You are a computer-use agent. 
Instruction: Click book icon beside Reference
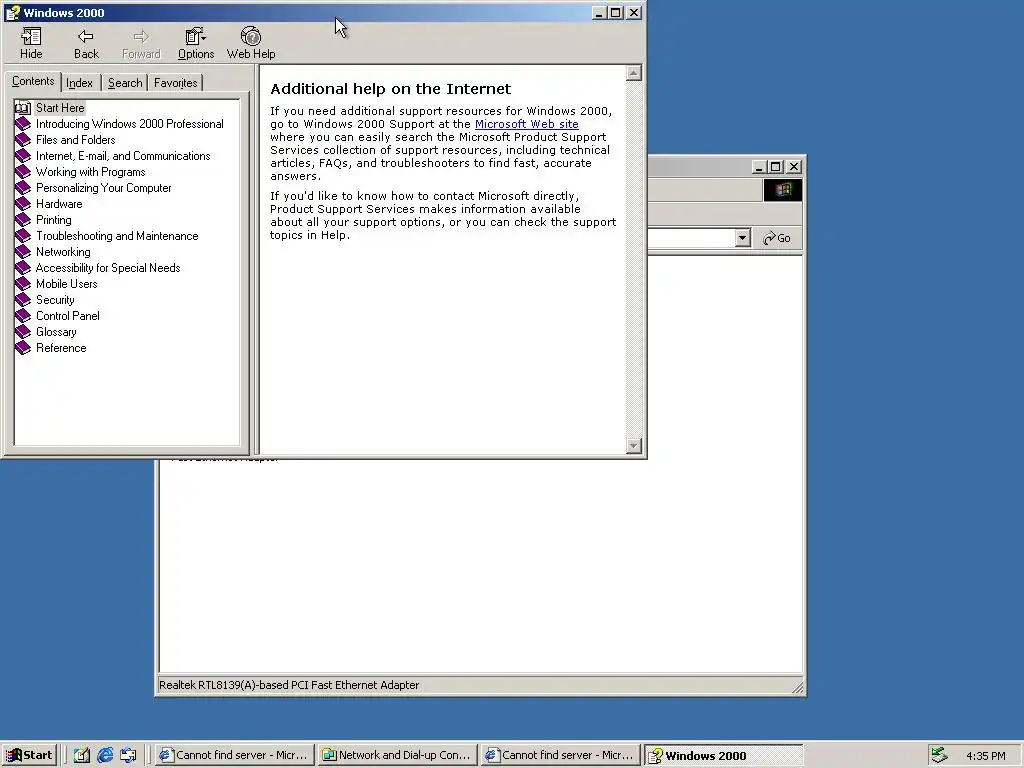[23, 347]
